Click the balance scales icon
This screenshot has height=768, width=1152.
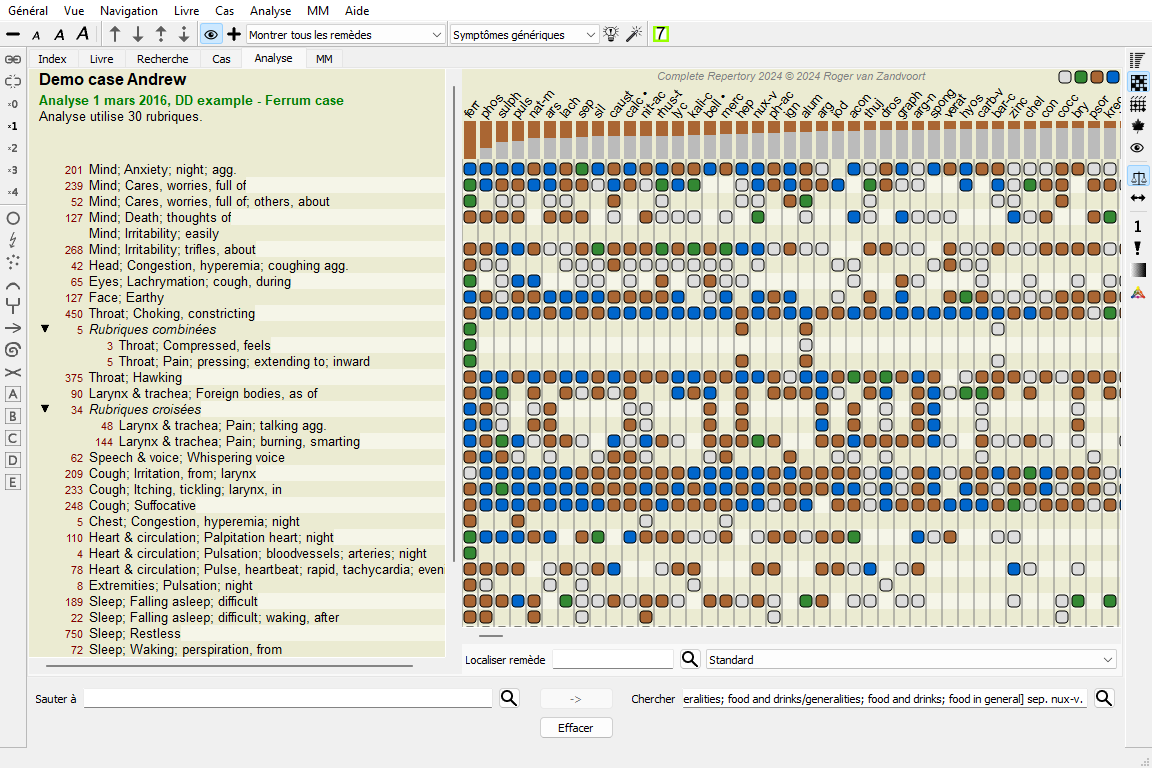[1137, 177]
